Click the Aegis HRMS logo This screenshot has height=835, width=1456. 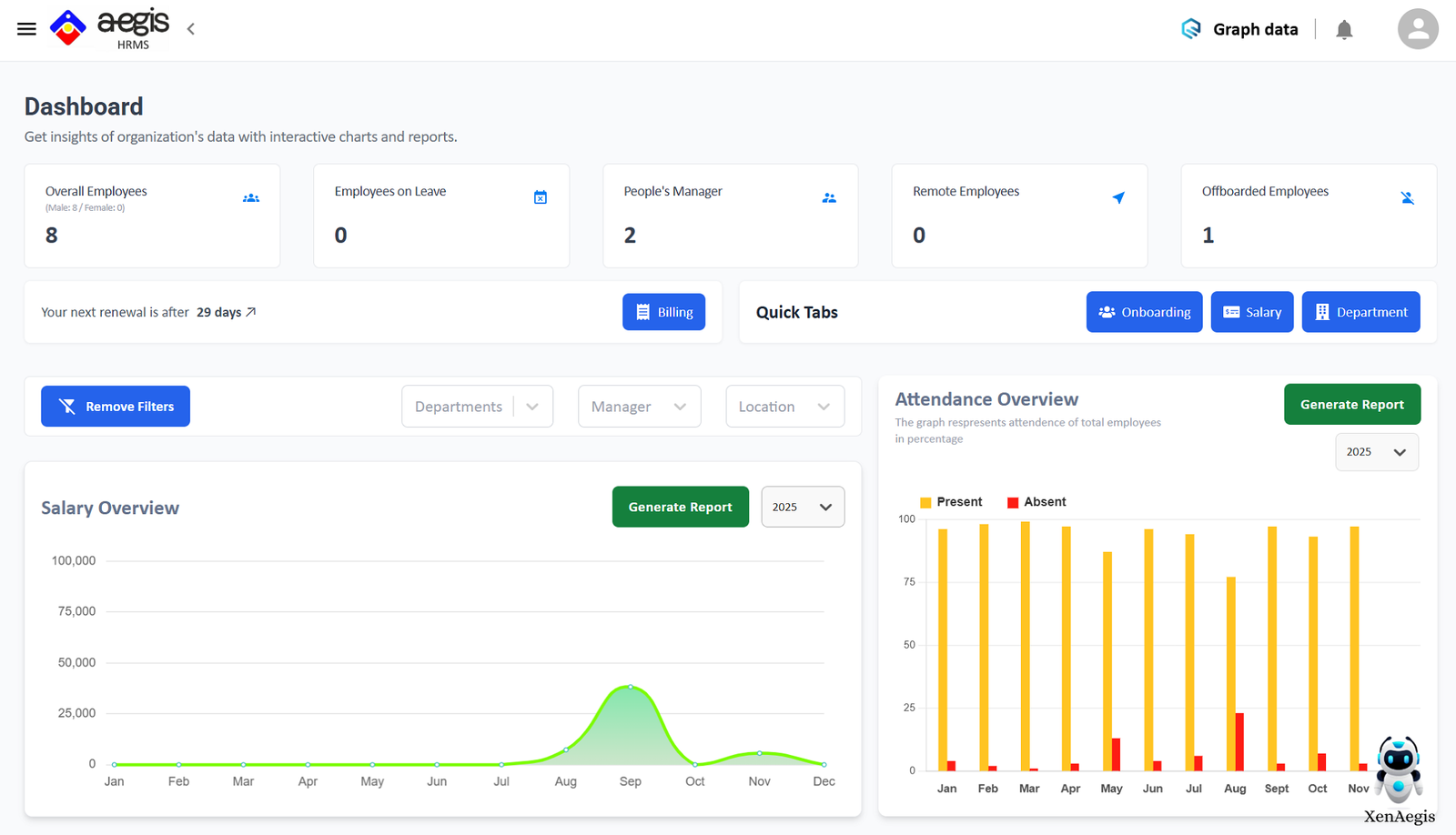(x=111, y=28)
